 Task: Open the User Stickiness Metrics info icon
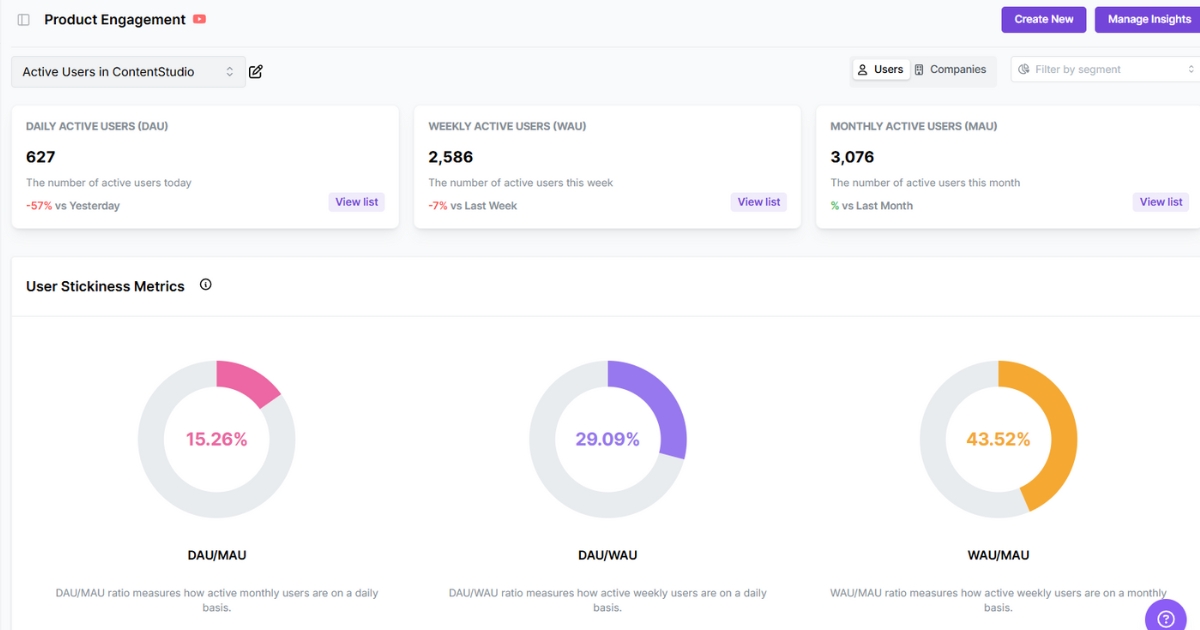pyautogui.click(x=206, y=285)
